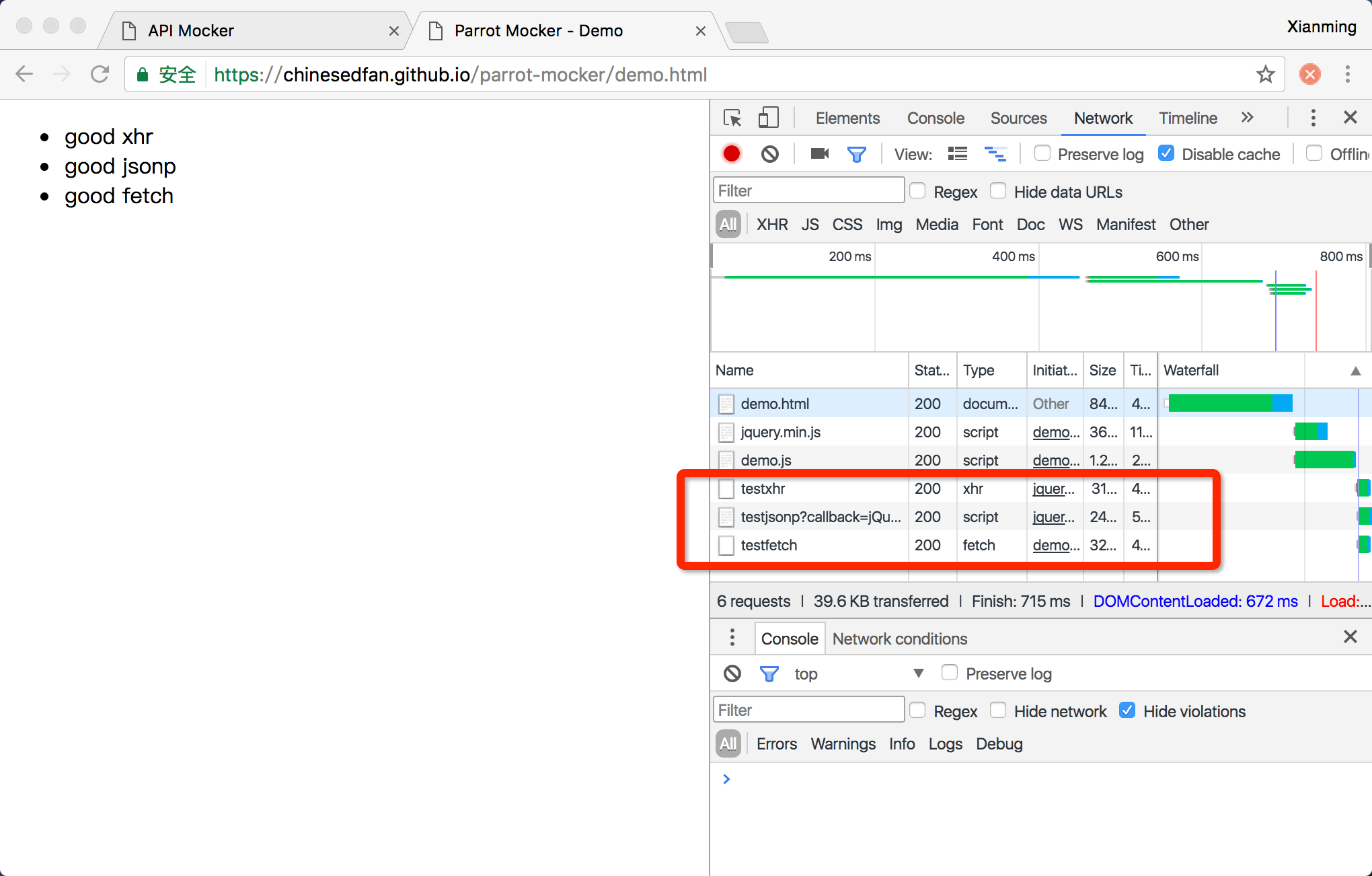Viewport: 1372px width, 876px height.
Task: Click the demo.html green waterfall bar
Action: (x=1221, y=404)
